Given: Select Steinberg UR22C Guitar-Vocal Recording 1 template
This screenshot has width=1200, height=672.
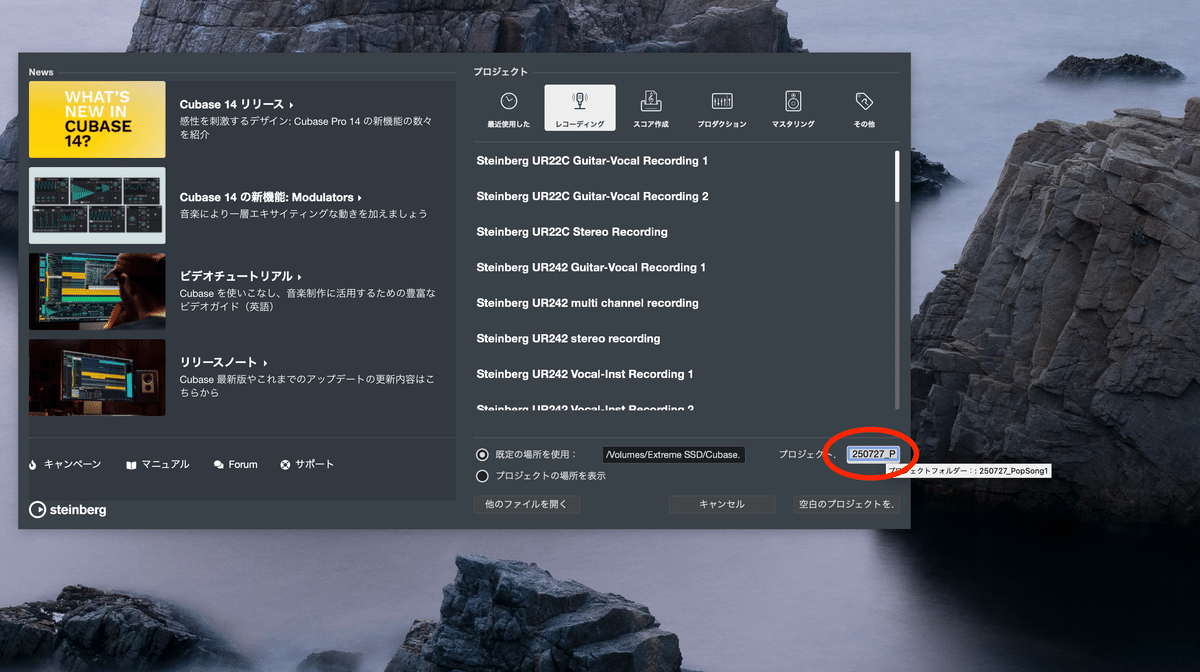Looking at the screenshot, I should (592, 161).
